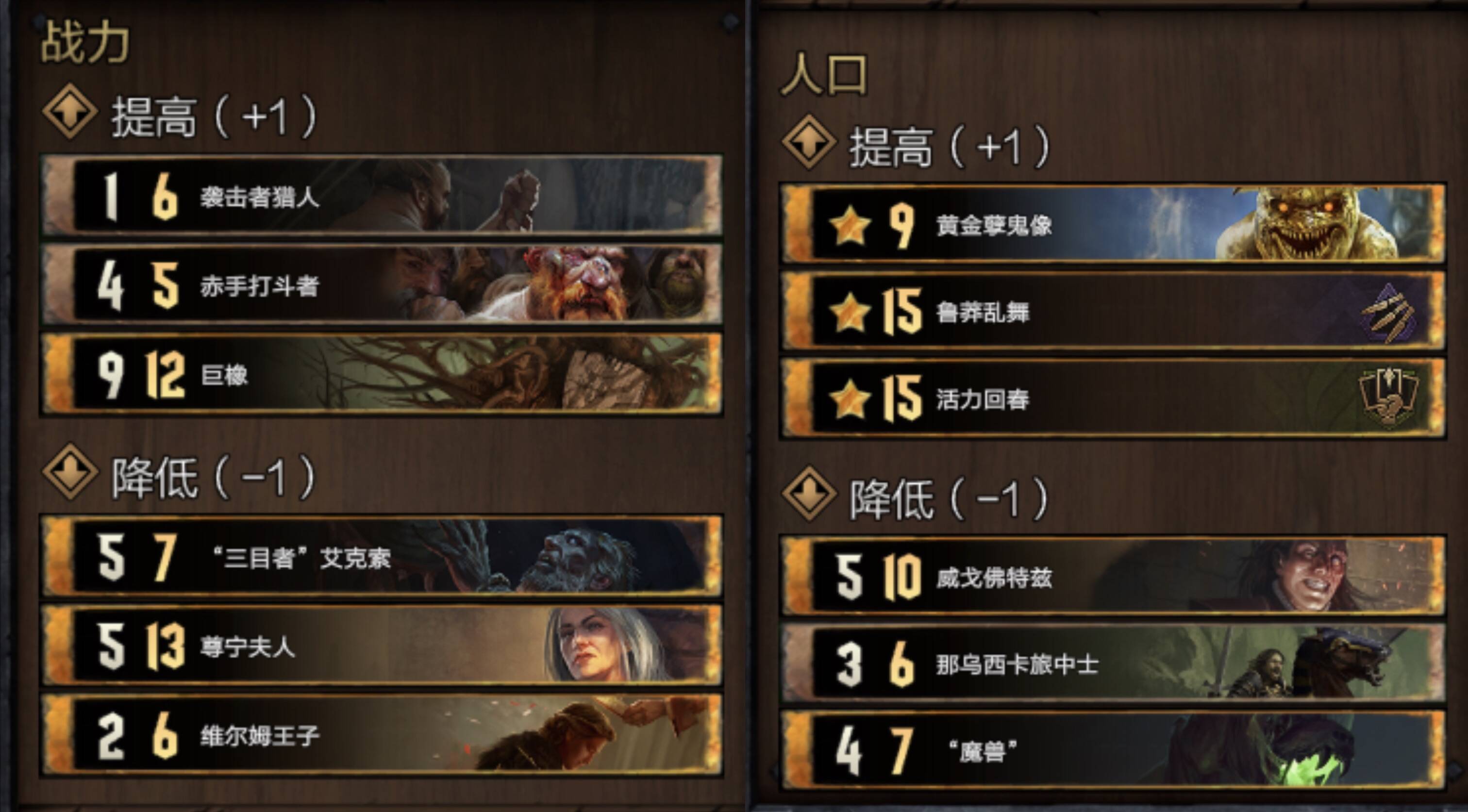Viewport: 1468px width, 812px height.
Task: Click the 战力 section heading
Action: pos(85,42)
